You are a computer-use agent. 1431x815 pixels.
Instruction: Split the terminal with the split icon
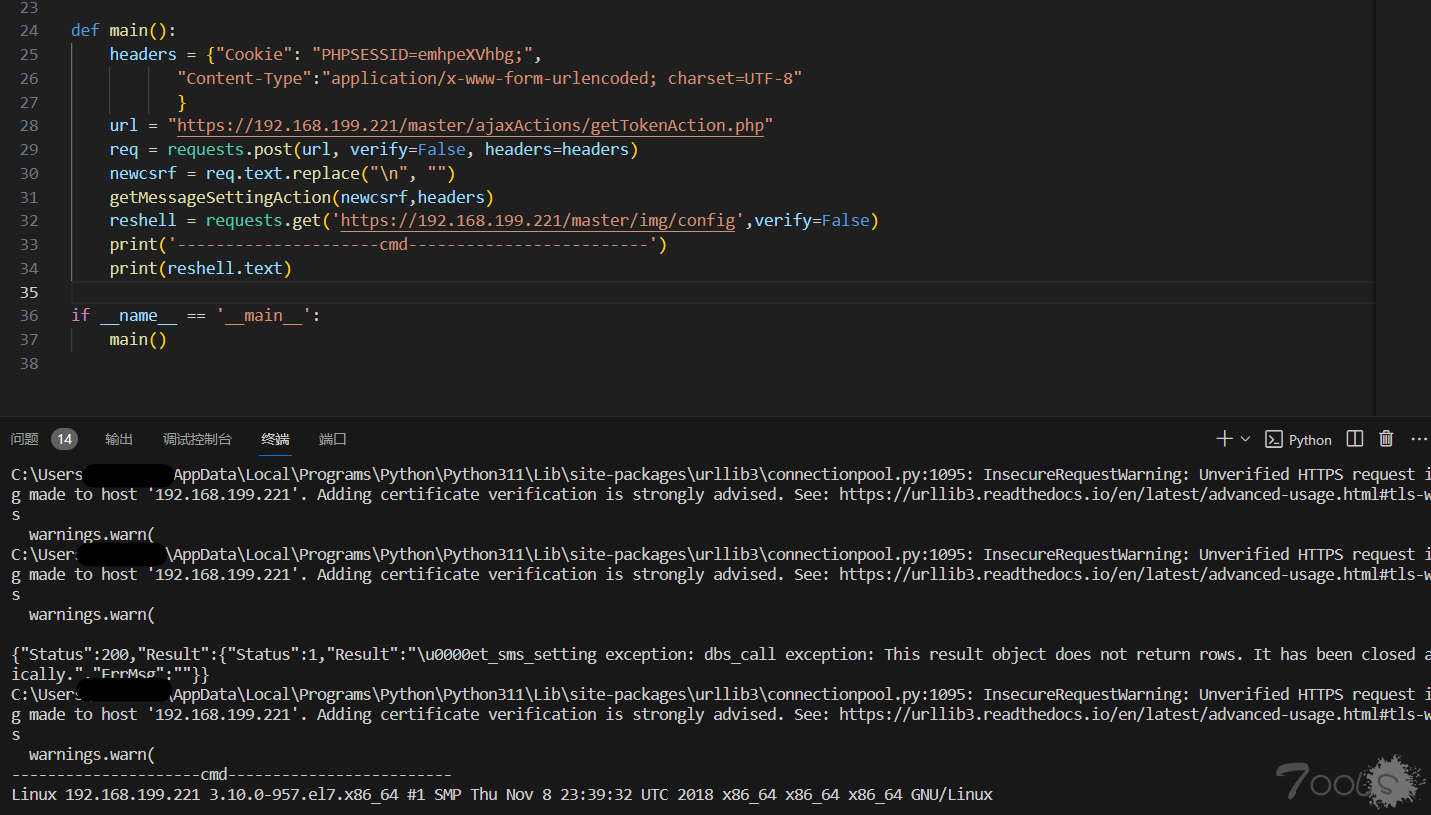tap(1355, 439)
